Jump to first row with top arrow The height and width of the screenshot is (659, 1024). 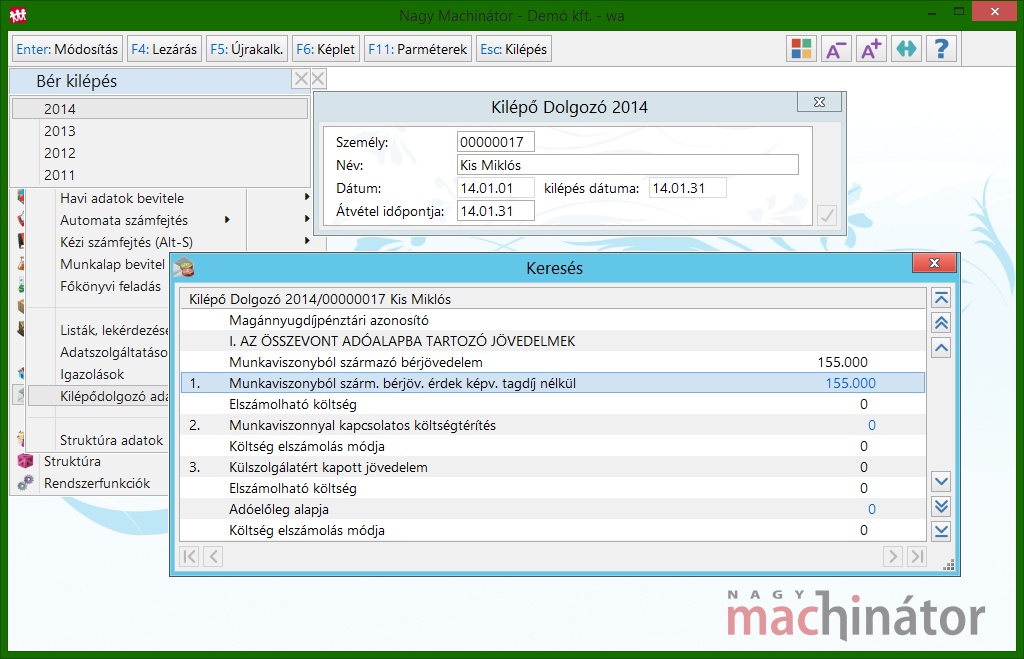pyautogui.click(x=941, y=299)
